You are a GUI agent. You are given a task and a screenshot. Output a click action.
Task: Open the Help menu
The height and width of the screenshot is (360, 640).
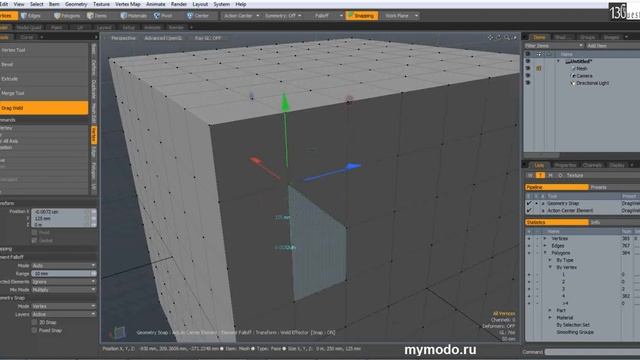(241, 4)
